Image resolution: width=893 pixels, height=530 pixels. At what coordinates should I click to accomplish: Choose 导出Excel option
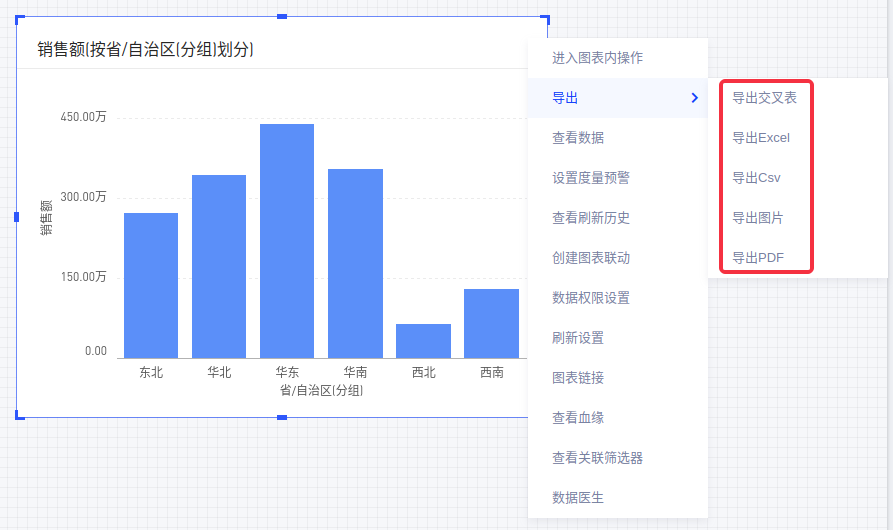pos(761,138)
